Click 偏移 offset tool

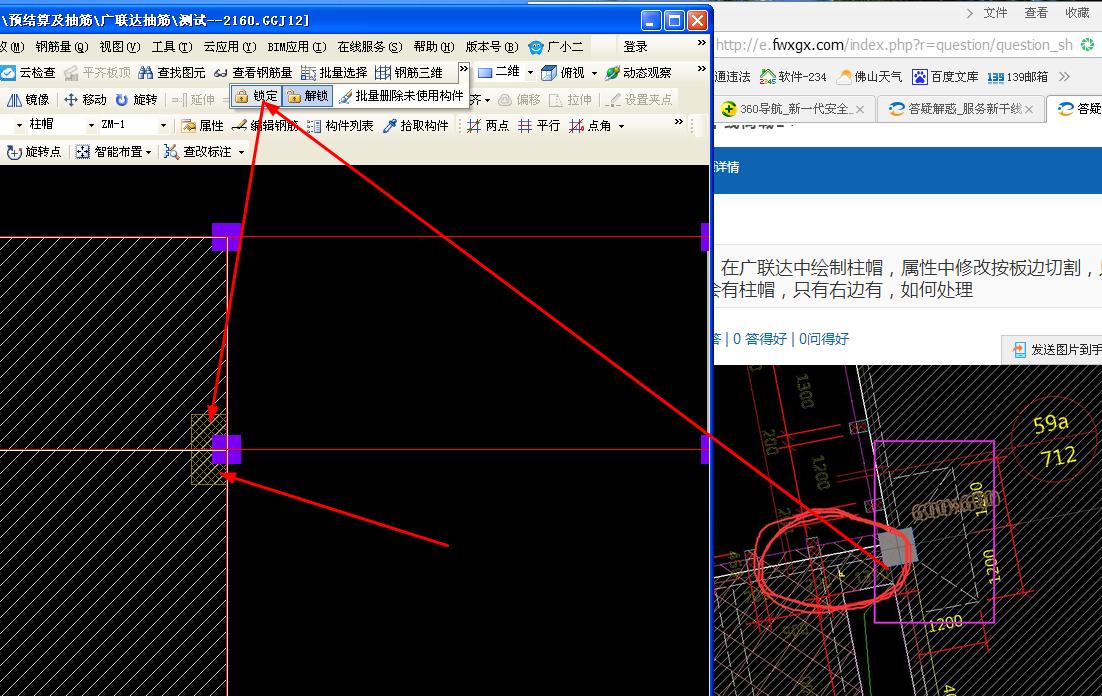[x=519, y=100]
